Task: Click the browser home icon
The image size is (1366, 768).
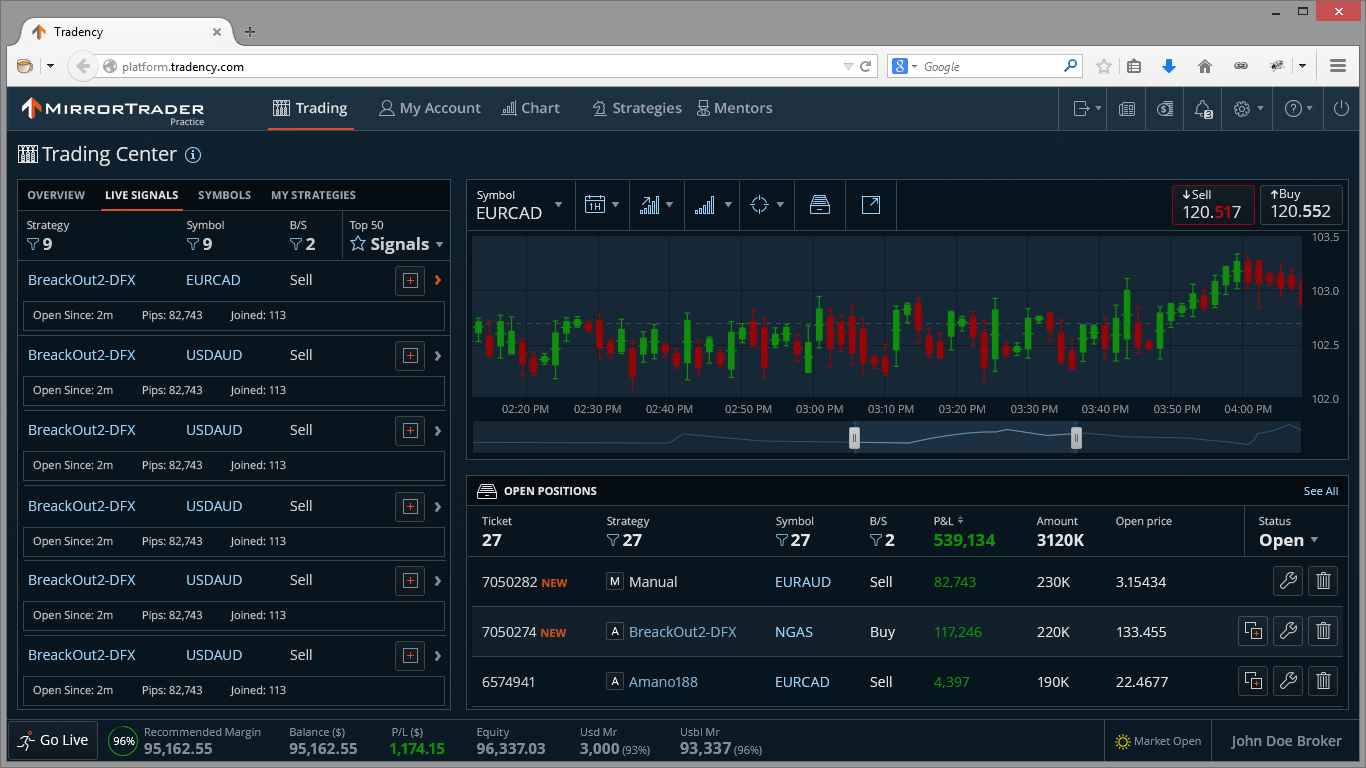Action: tap(1205, 66)
